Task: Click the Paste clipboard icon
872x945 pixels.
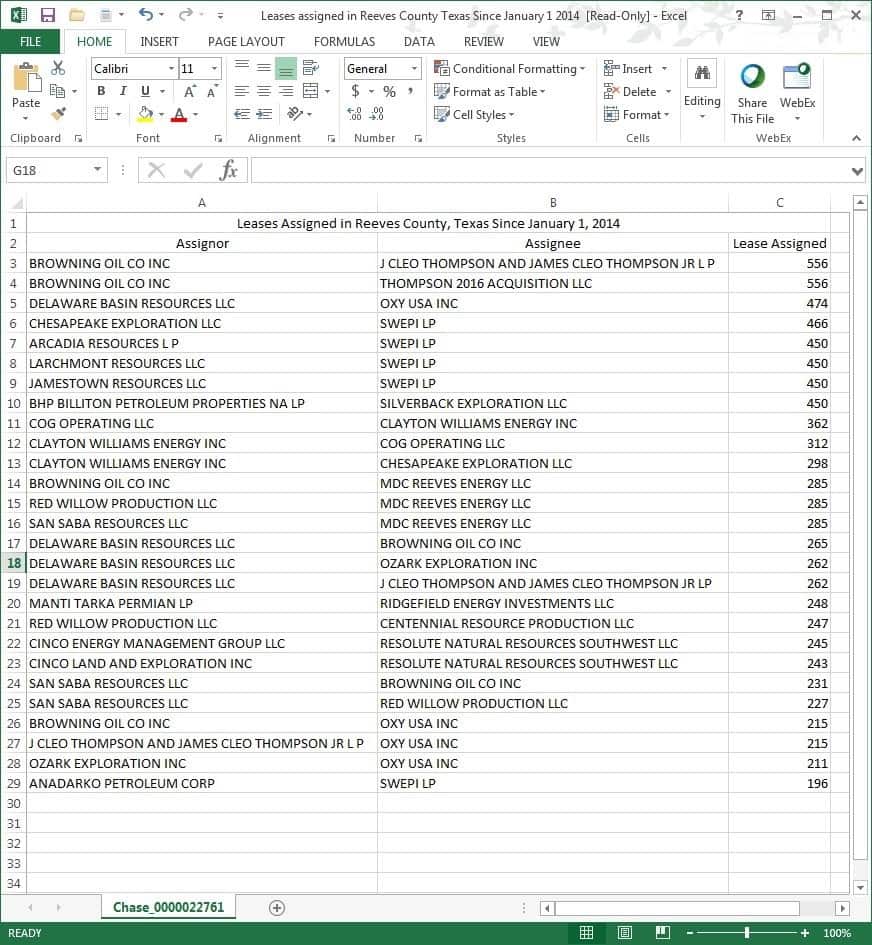Action: (x=26, y=78)
